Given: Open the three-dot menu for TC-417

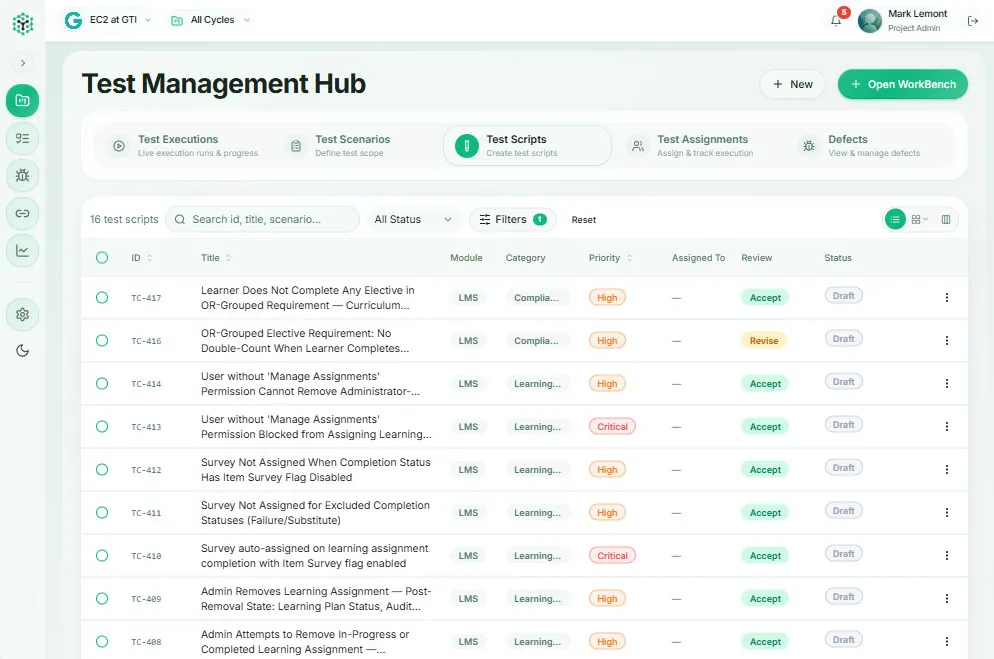Looking at the screenshot, I should point(946,297).
